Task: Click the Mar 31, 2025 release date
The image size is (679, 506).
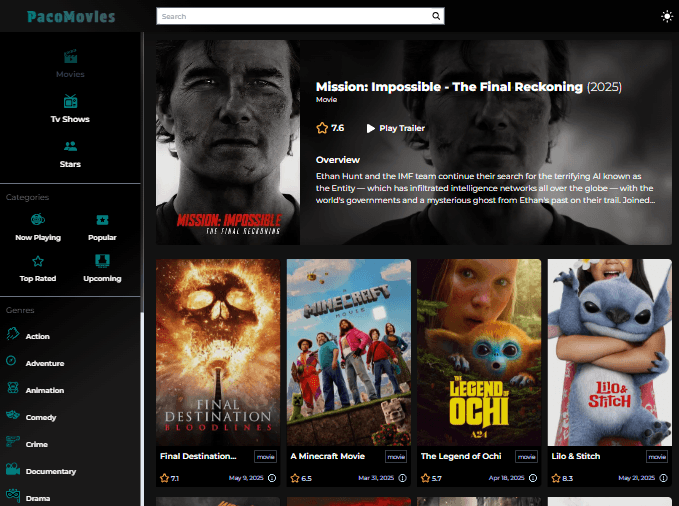Action: click(376, 478)
